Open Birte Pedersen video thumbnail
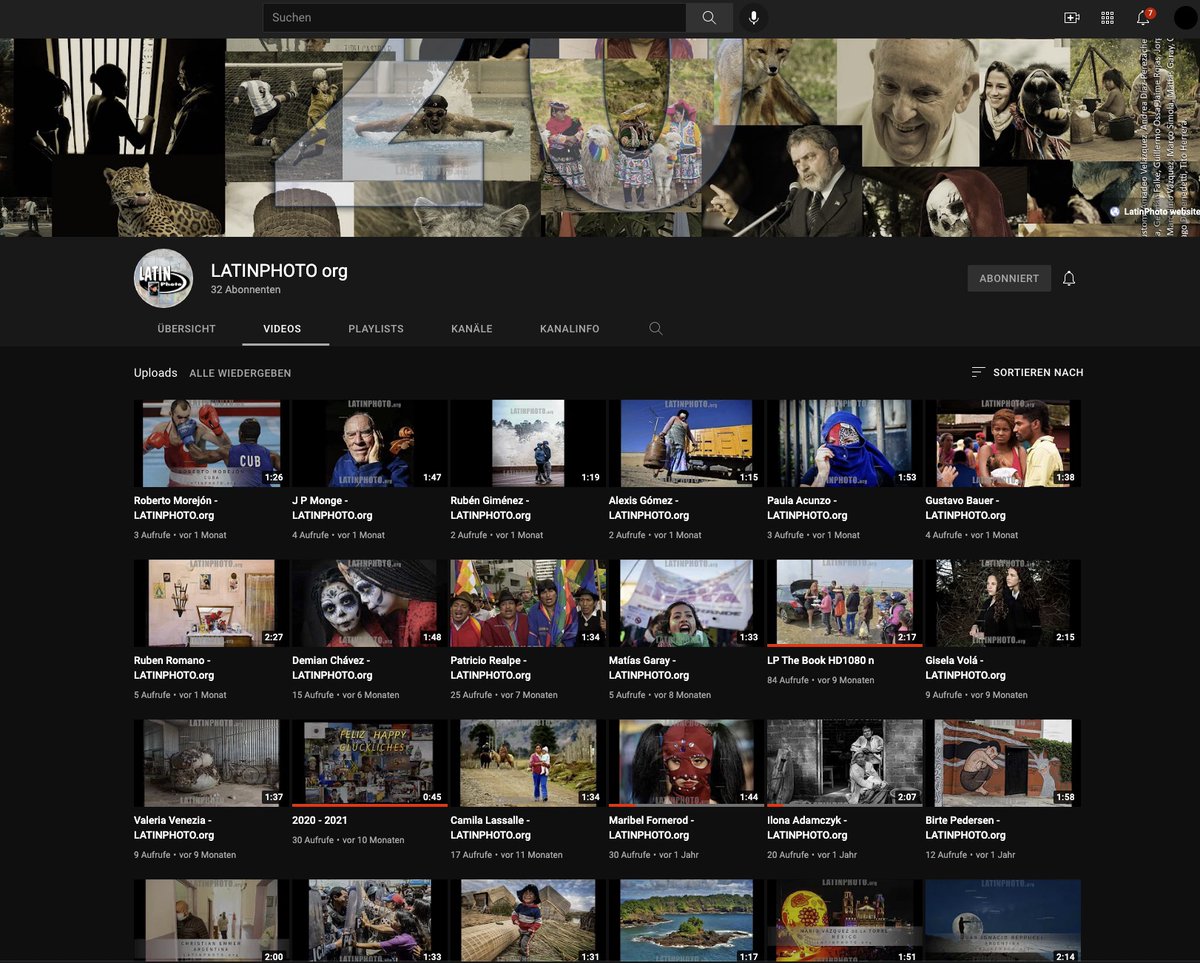The image size is (1200, 963). click(x=1003, y=763)
